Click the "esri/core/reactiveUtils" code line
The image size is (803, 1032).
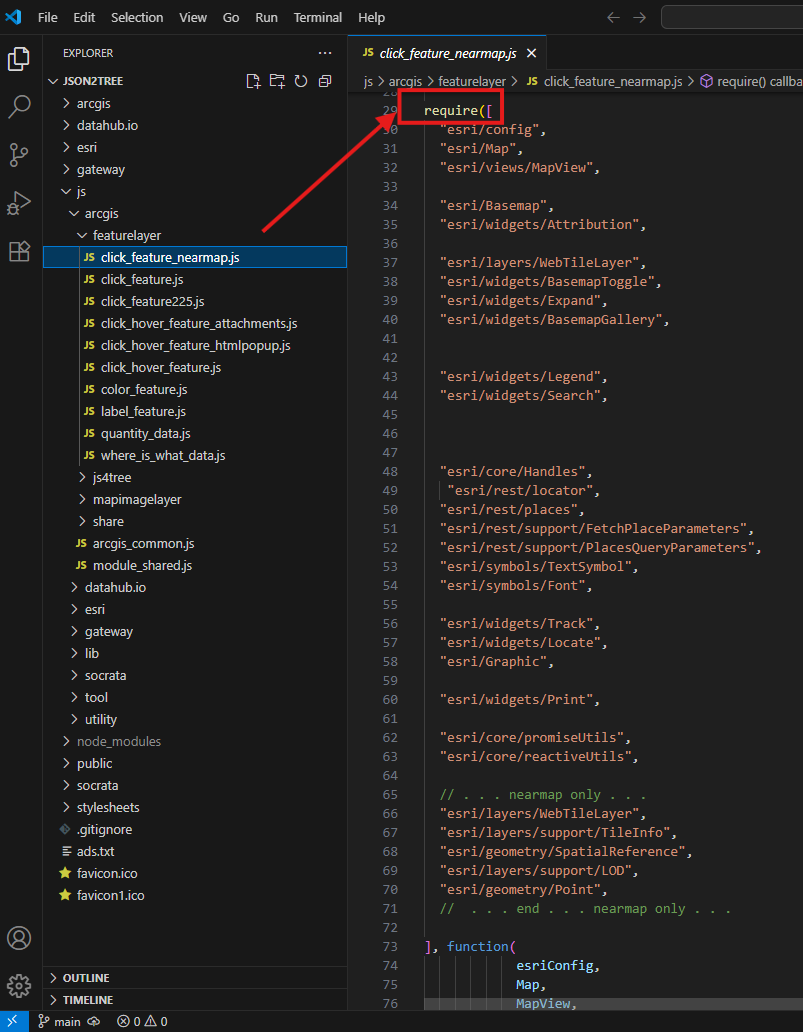pos(539,756)
